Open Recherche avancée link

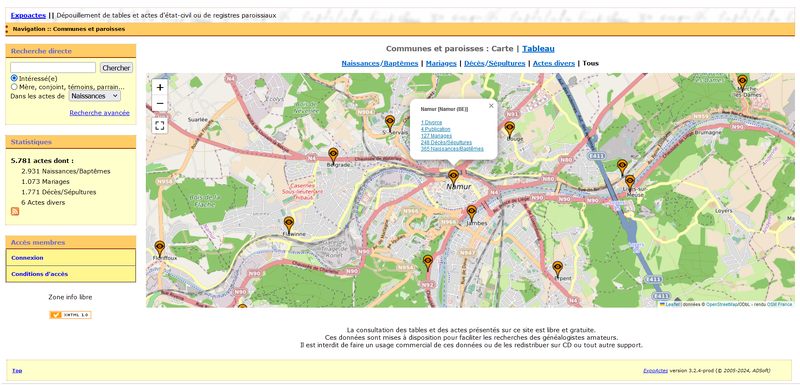pyautogui.click(x=99, y=113)
